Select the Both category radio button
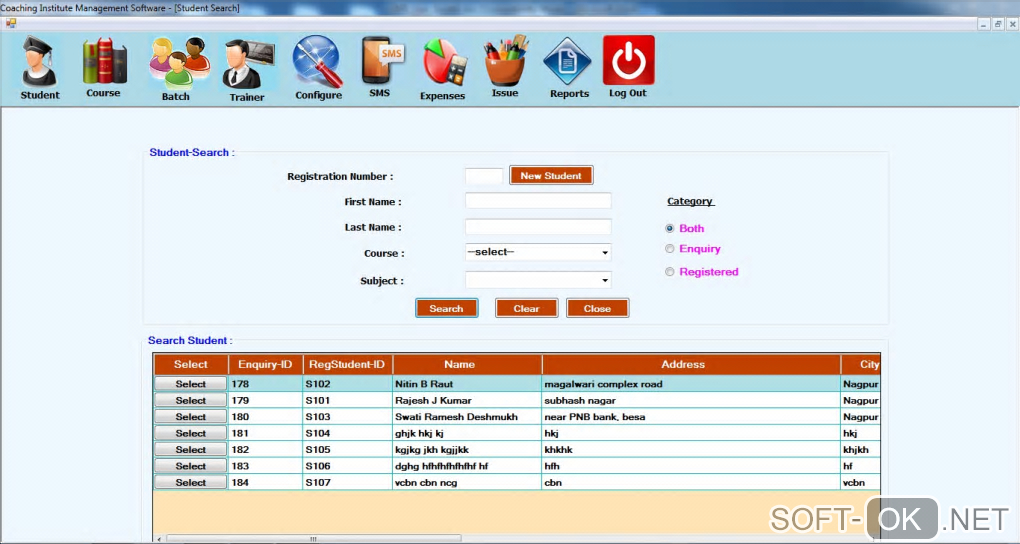Viewport: 1020px width, 544px height. point(669,228)
